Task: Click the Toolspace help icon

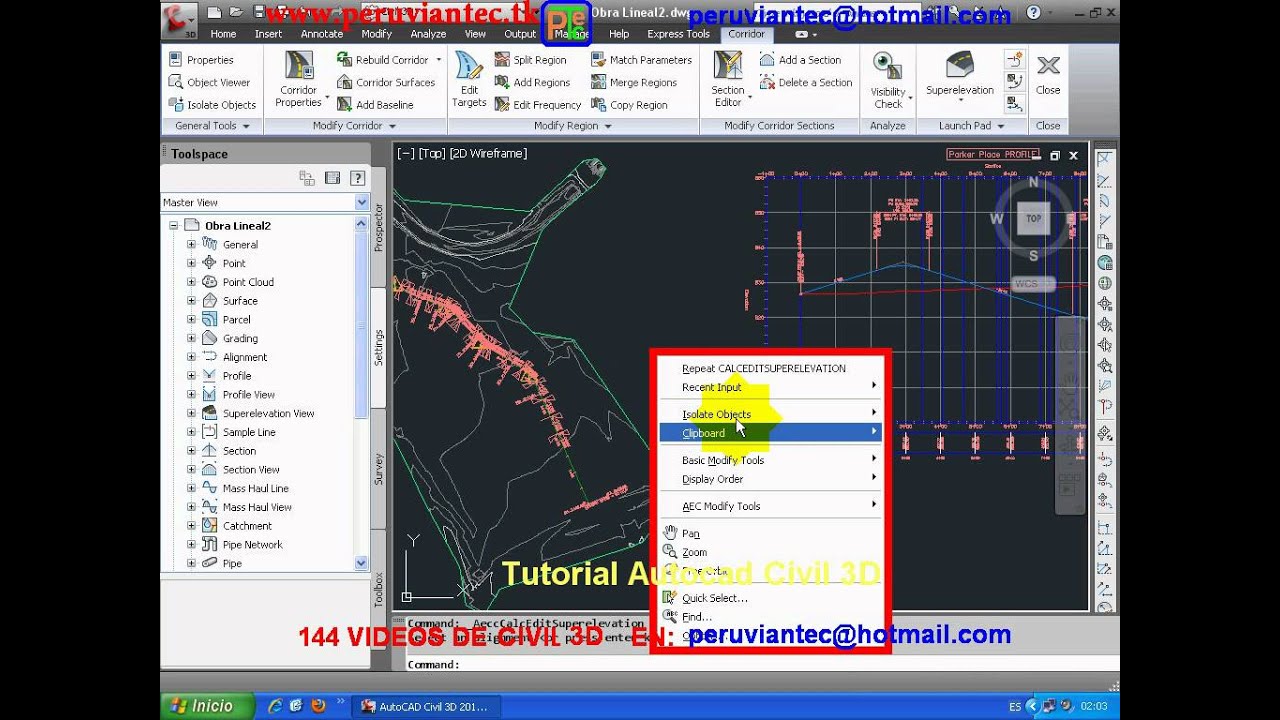Action: [x=357, y=178]
